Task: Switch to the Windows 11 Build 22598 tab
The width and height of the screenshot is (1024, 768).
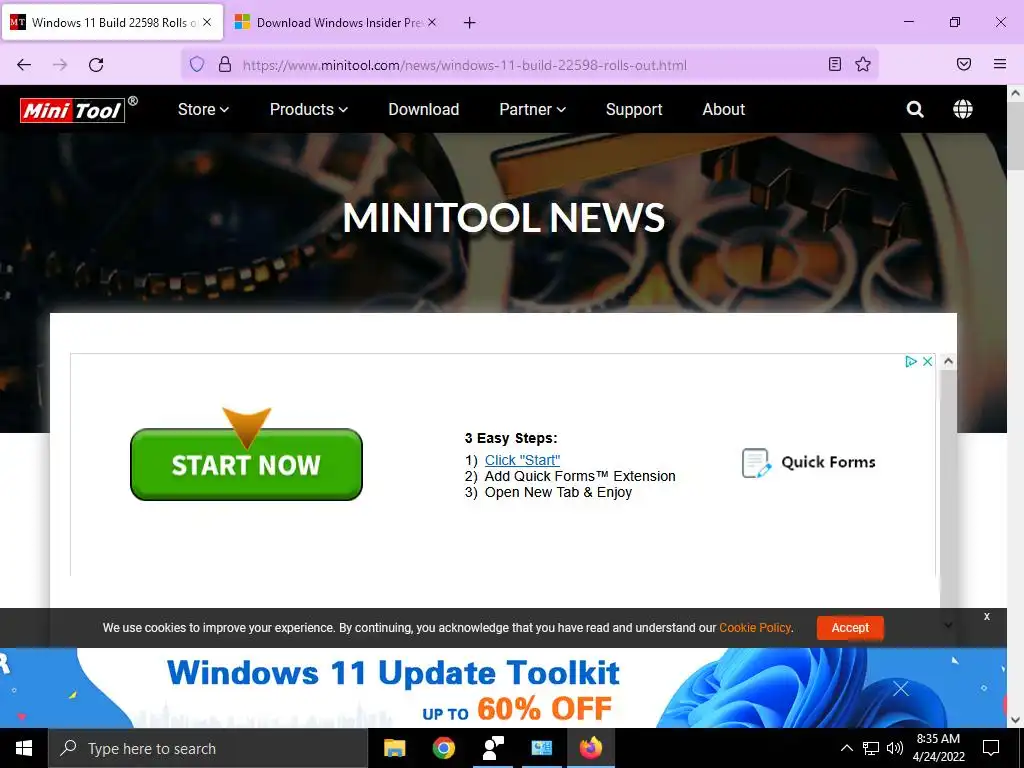Action: (112, 22)
